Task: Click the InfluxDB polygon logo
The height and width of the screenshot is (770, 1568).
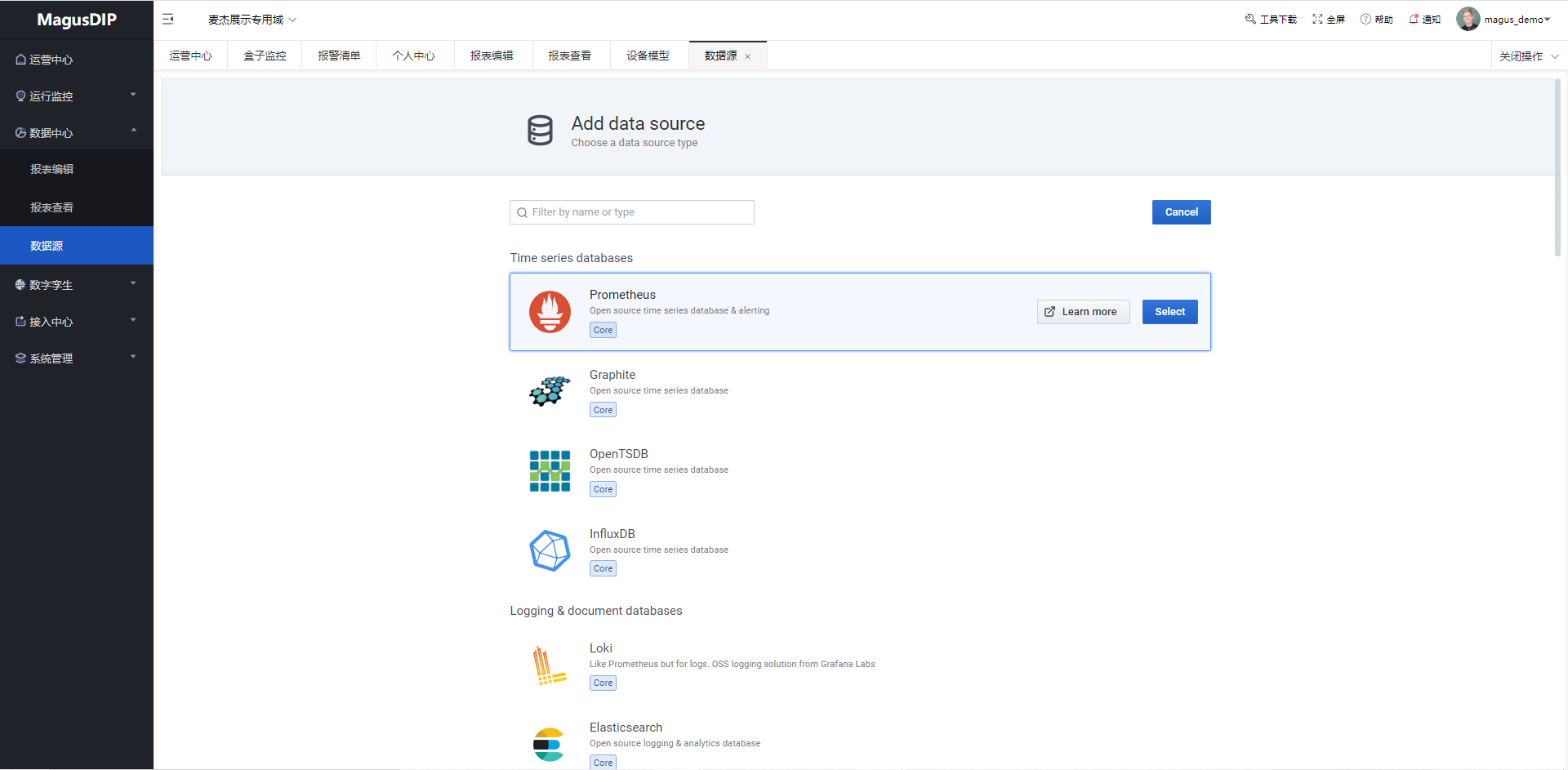Action: tap(550, 550)
